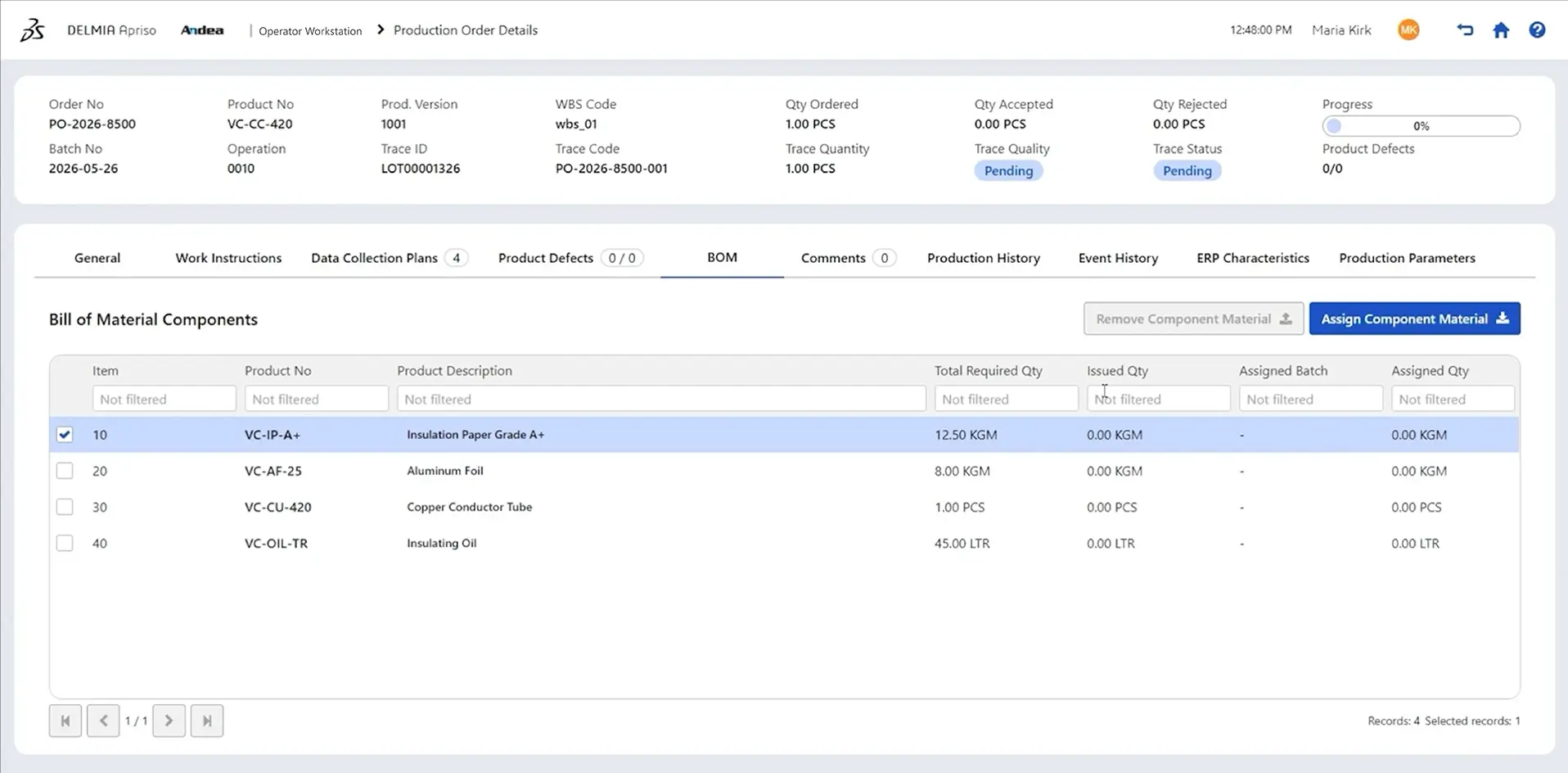Screen dimensions: 1568x773
Task: Click the 12:48:00 PM clock
Action: click(x=1261, y=30)
